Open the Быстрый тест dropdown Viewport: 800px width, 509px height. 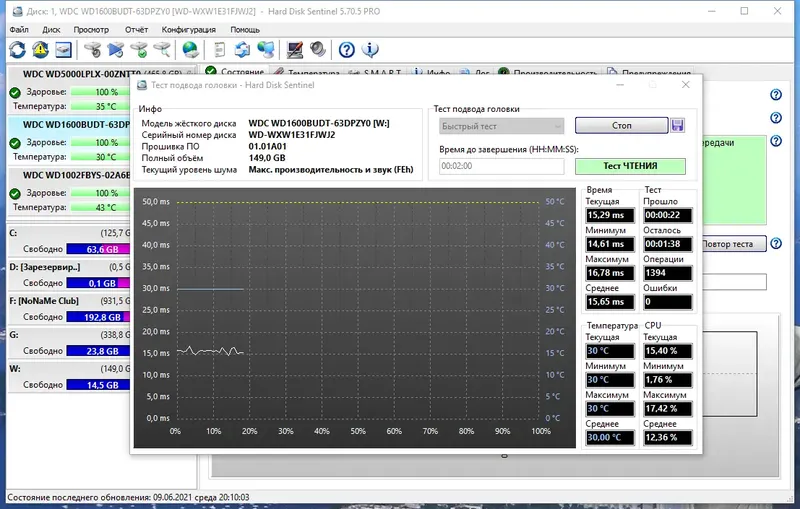pos(502,126)
